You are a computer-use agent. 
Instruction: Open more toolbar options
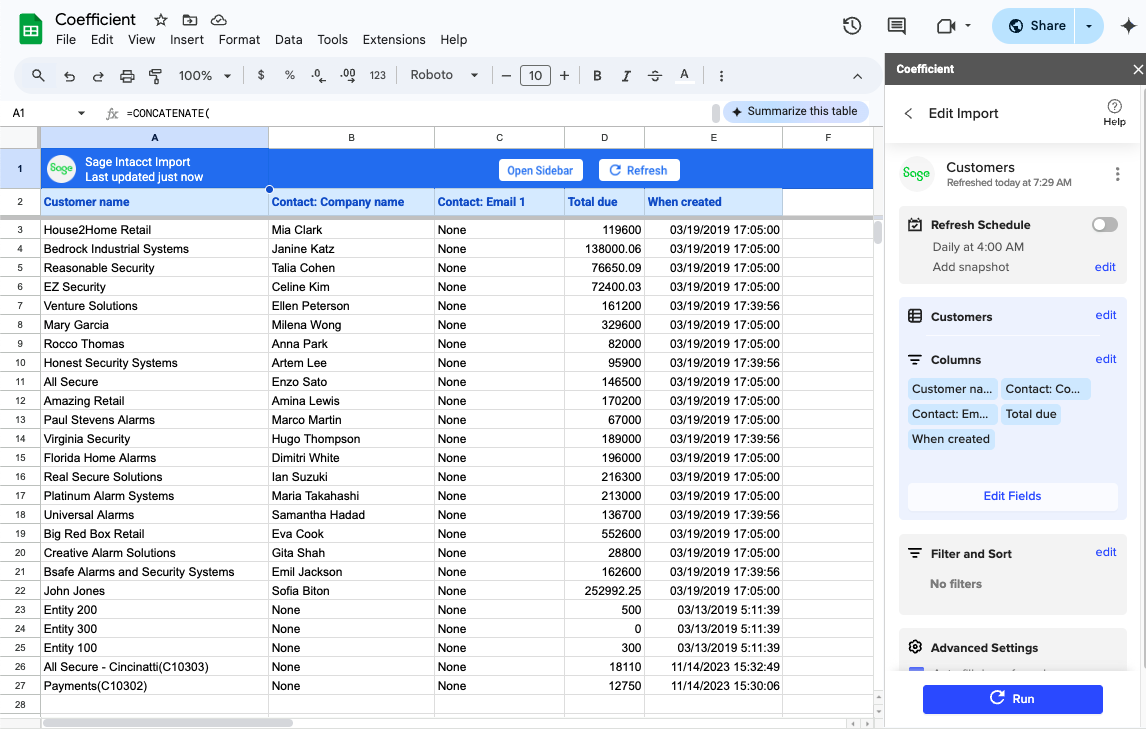(721, 76)
